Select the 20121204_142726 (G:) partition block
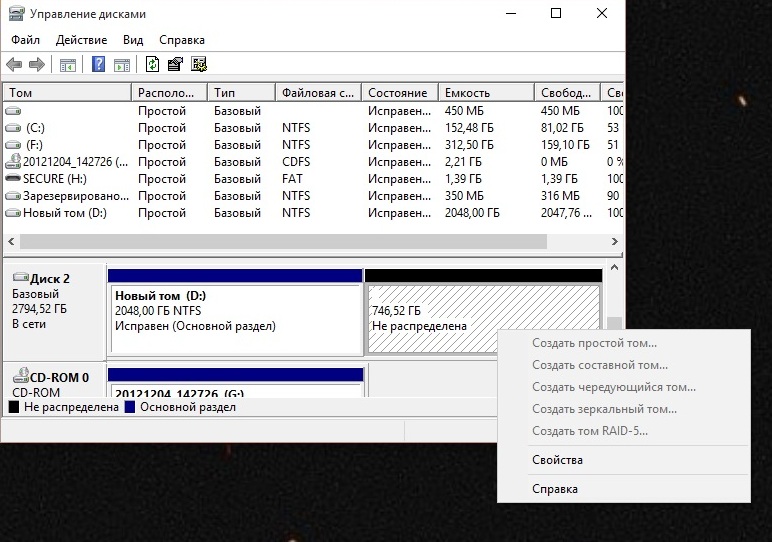 point(236,383)
